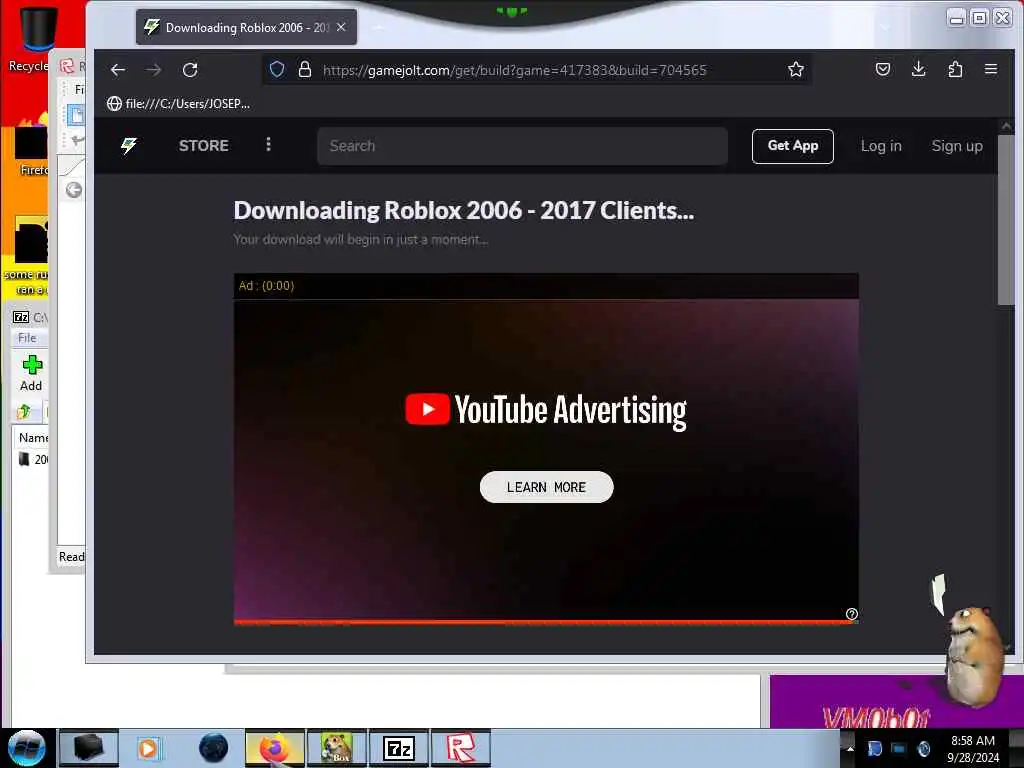This screenshot has width=1024, height=768.
Task: Show hidden system tray icons
Action: (x=850, y=748)
